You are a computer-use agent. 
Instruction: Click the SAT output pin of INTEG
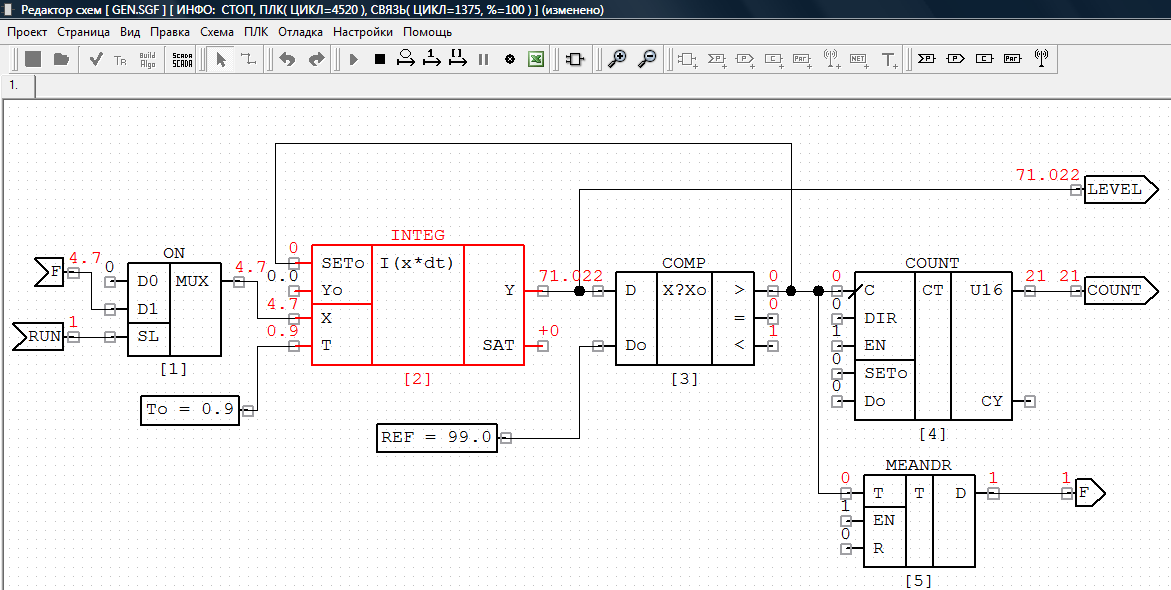[x=543, y=346]
